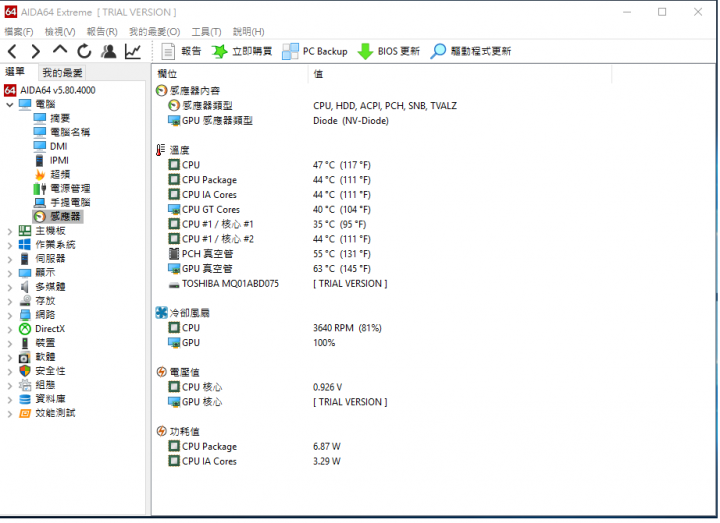Select PCH 真空管 temperature row

click(270, 254)
